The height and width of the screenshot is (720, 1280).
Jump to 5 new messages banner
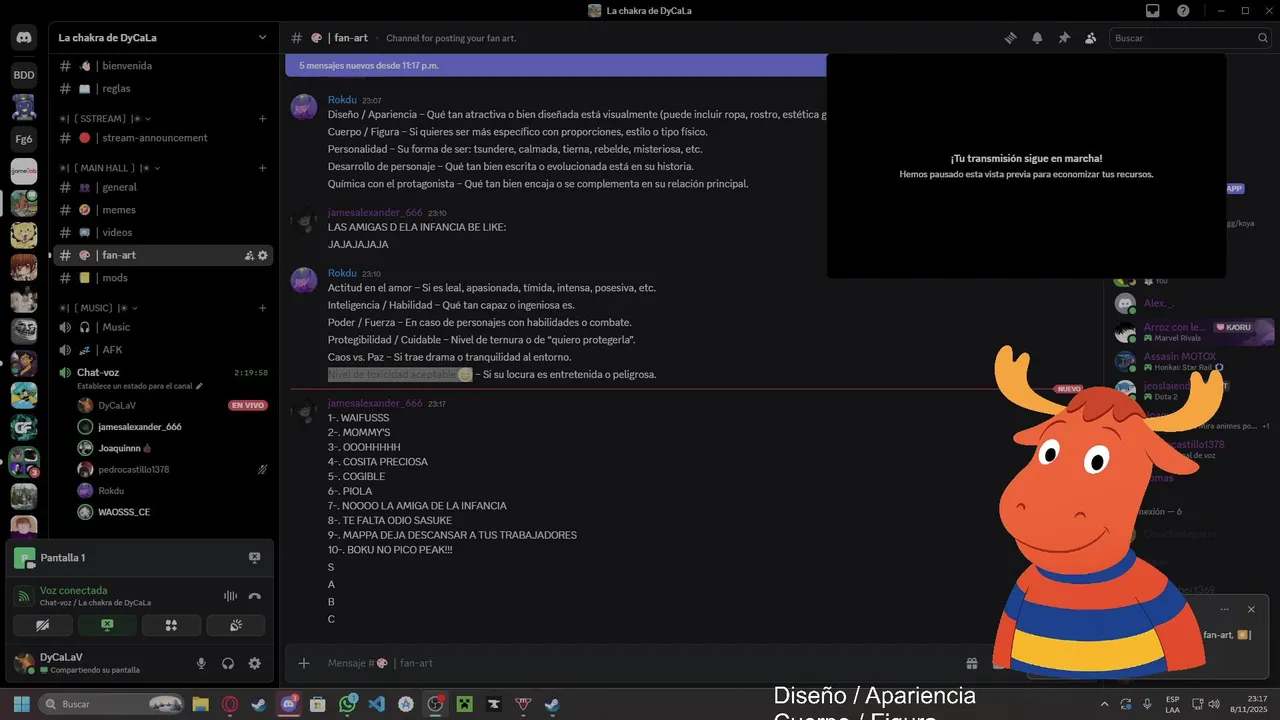556,65
